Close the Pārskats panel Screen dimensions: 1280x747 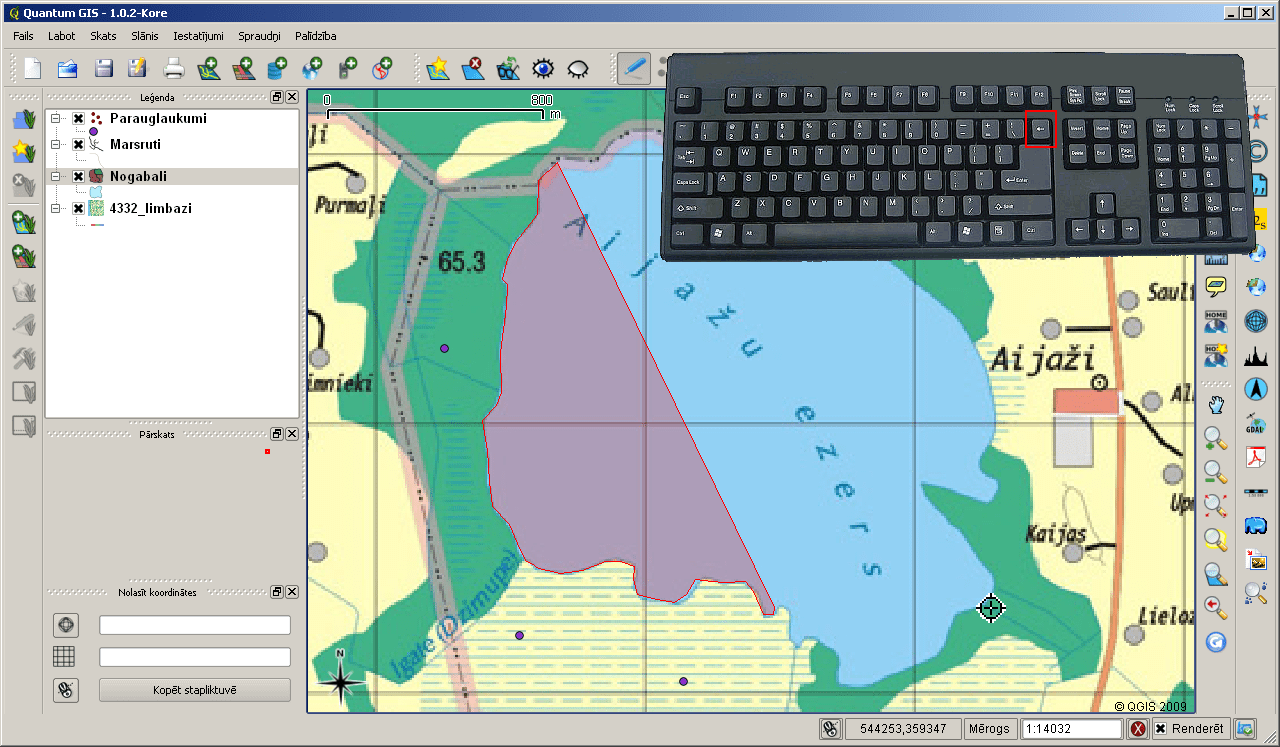coord(292,434)
